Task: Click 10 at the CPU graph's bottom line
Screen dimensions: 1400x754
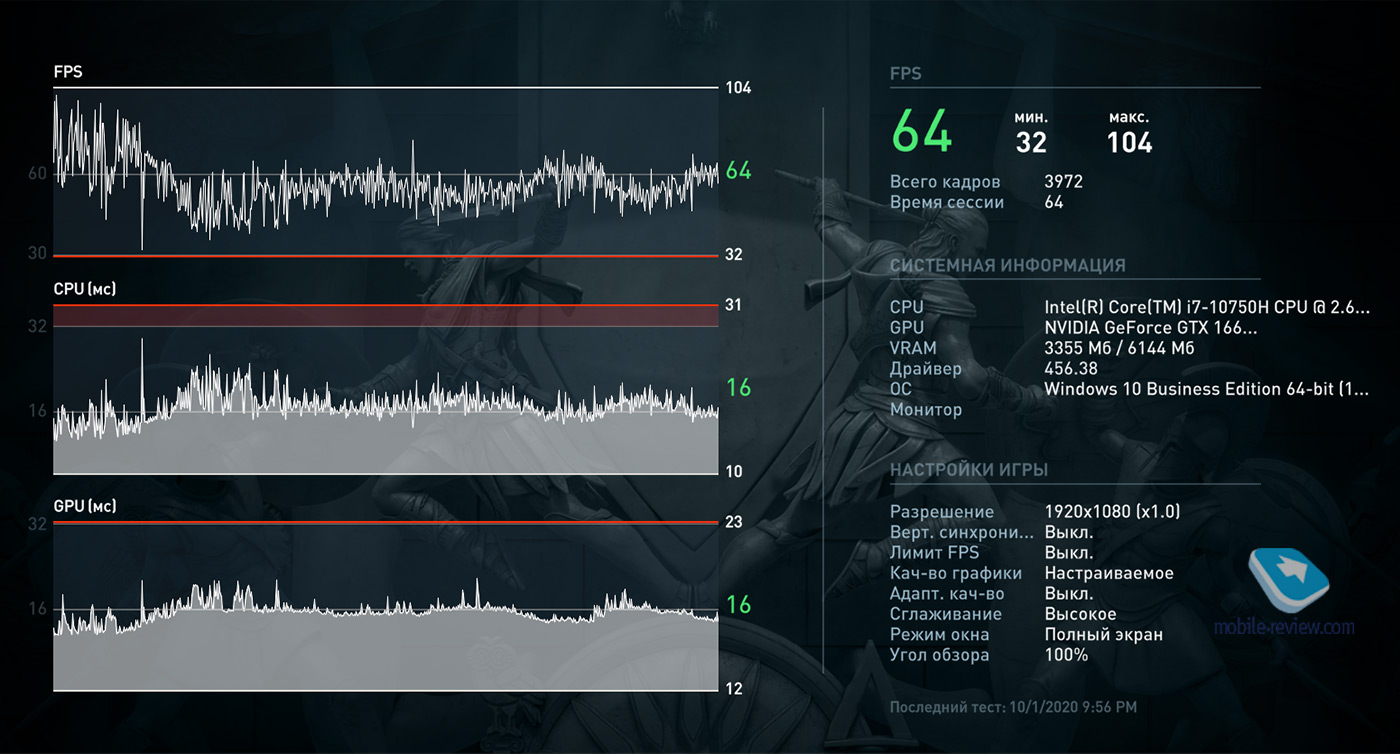Action: pos(734,472)
